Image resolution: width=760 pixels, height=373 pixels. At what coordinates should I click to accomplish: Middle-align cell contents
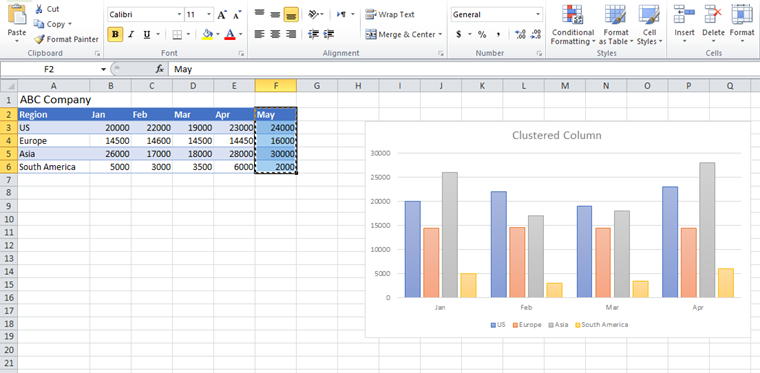pyautogui.click(x=275, y=14)
